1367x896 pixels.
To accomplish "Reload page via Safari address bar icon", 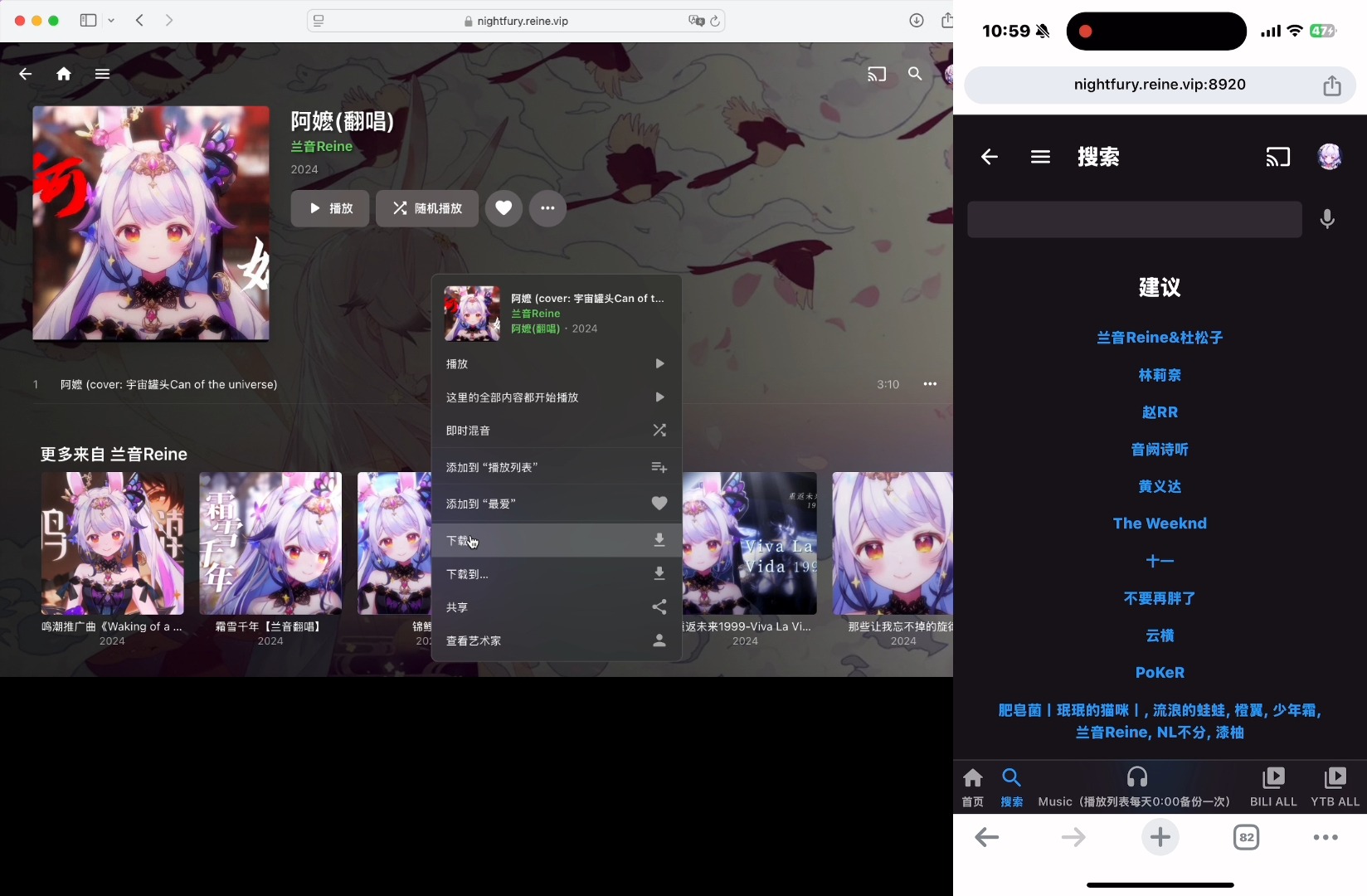I will [x=715, y=21].
